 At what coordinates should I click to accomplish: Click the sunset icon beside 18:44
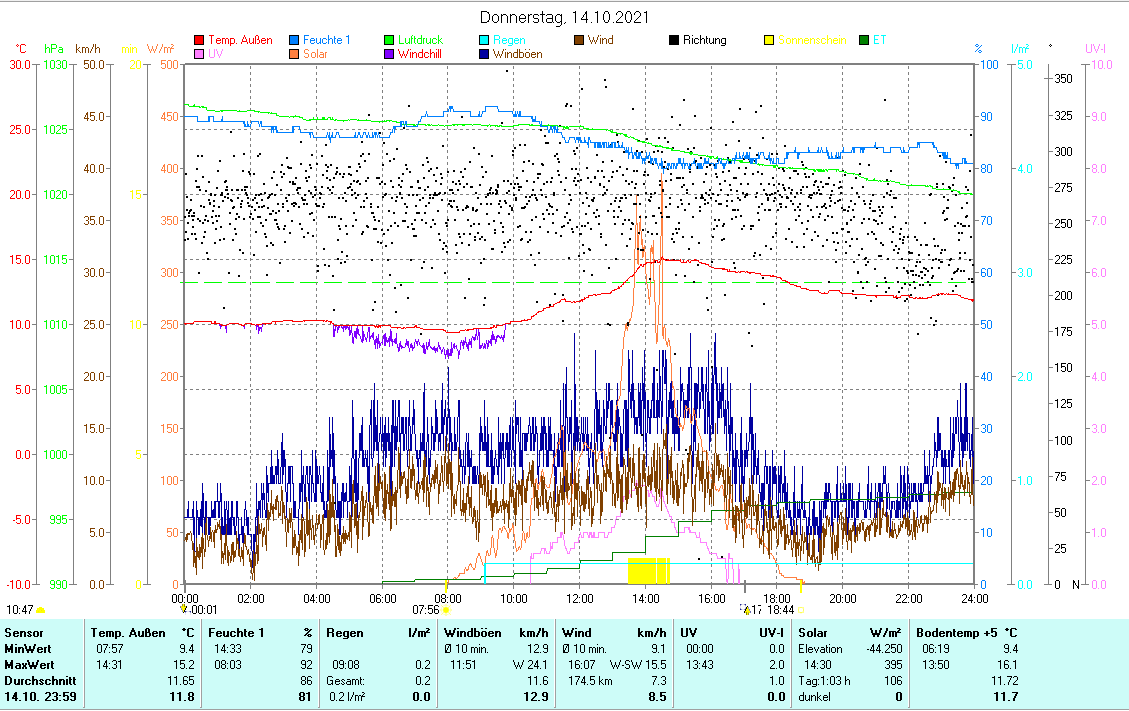801,609
